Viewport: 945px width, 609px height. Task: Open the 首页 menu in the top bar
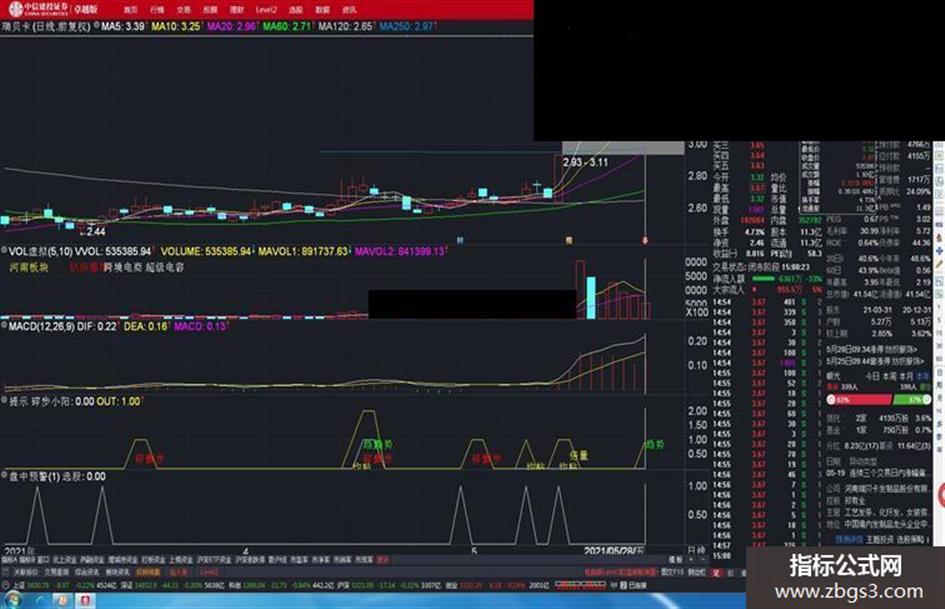pyautogui.click(x=130, y=10)
